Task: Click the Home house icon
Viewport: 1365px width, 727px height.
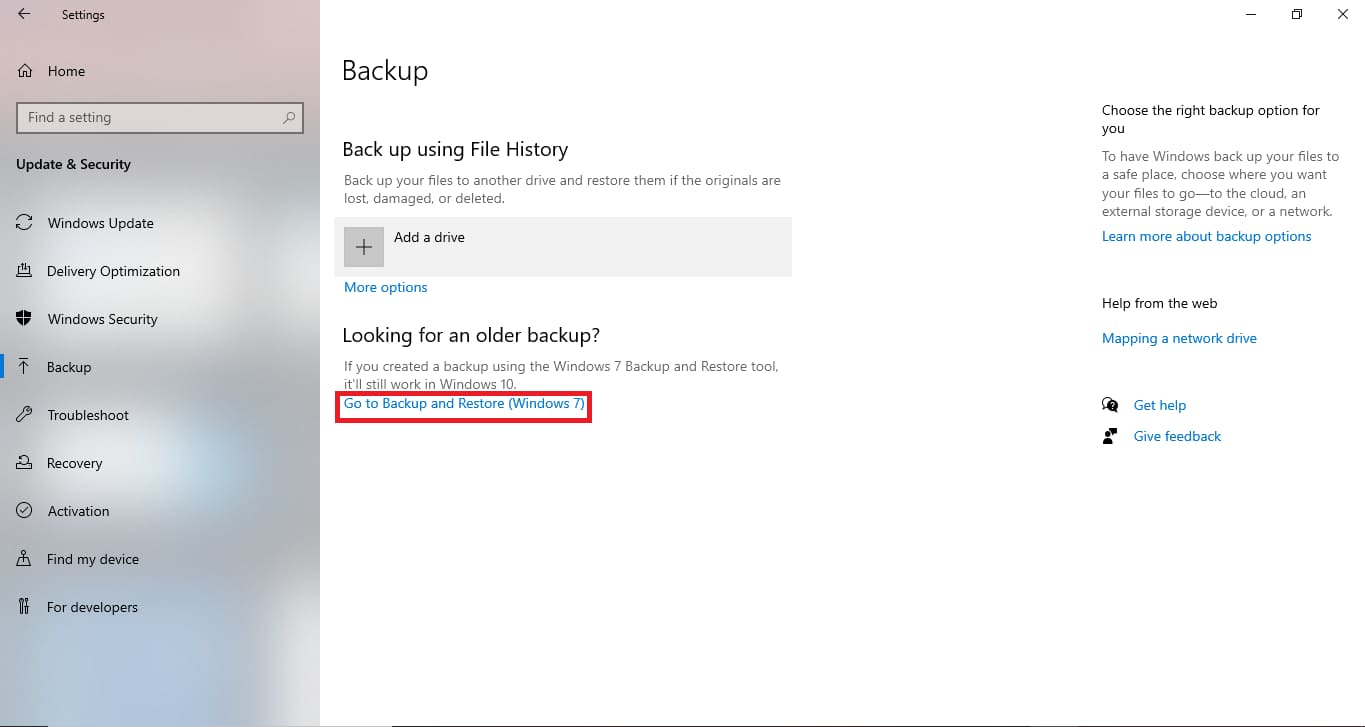Action: tap(24, 71)
